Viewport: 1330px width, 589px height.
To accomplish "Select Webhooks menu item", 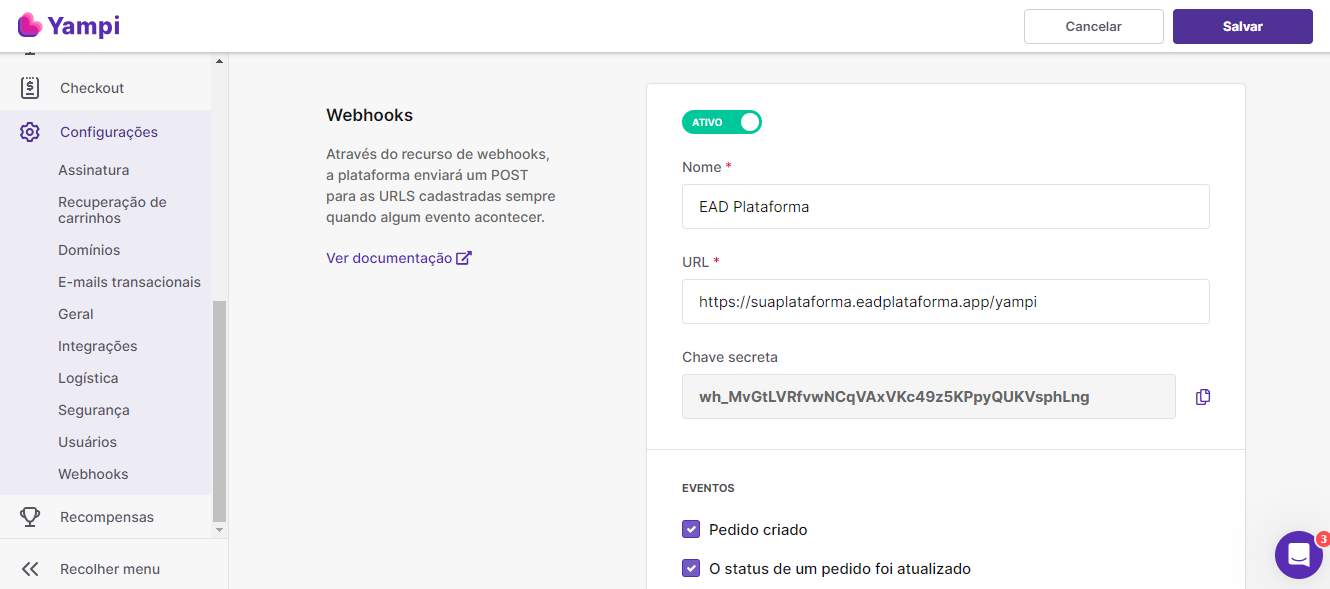I will [93, 474].
